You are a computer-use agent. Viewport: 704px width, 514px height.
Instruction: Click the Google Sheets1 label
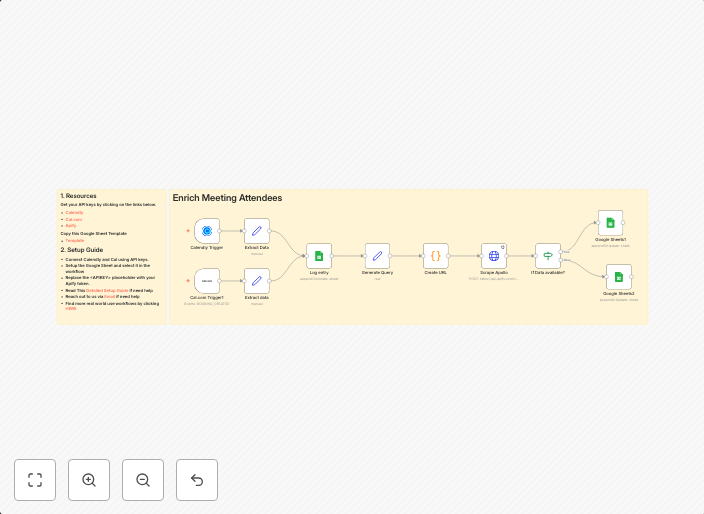[610, 240]
